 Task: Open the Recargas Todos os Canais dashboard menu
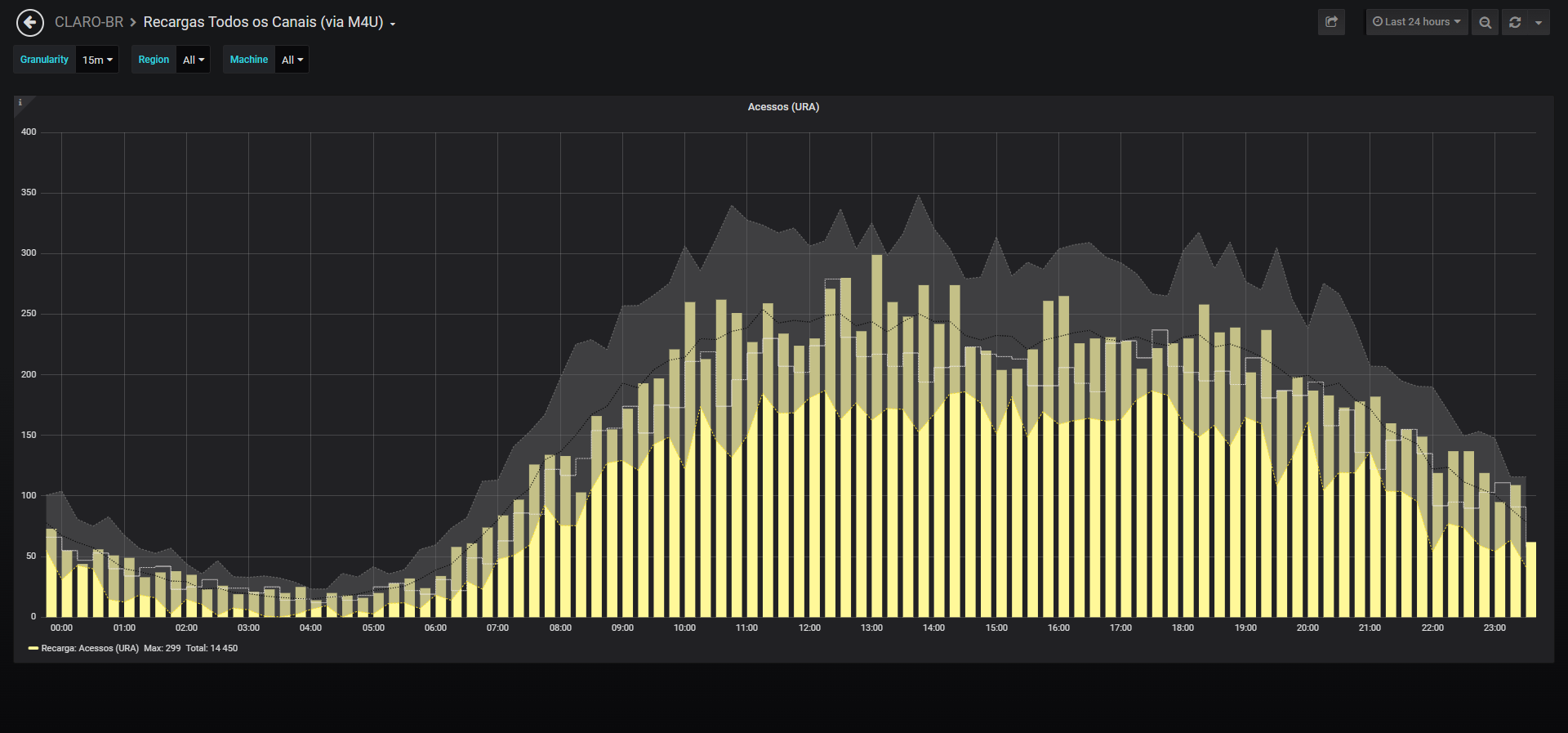[x=269, y=22]
